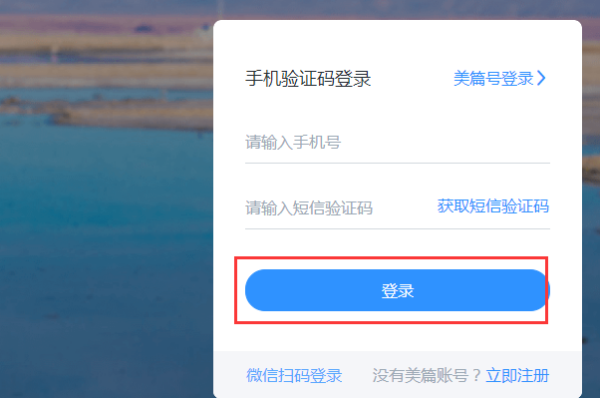Click the underline below phone number field
600x398 pixels.
[397, 163]
